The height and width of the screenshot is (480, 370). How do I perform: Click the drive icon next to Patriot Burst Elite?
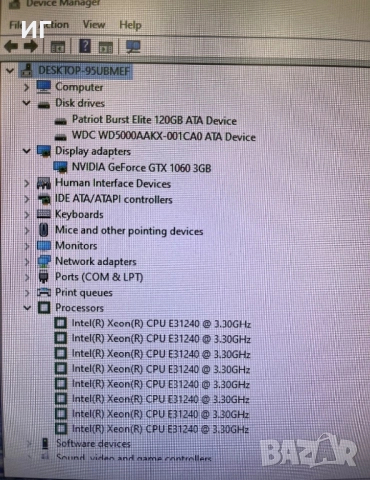click(x=61, y=121)
